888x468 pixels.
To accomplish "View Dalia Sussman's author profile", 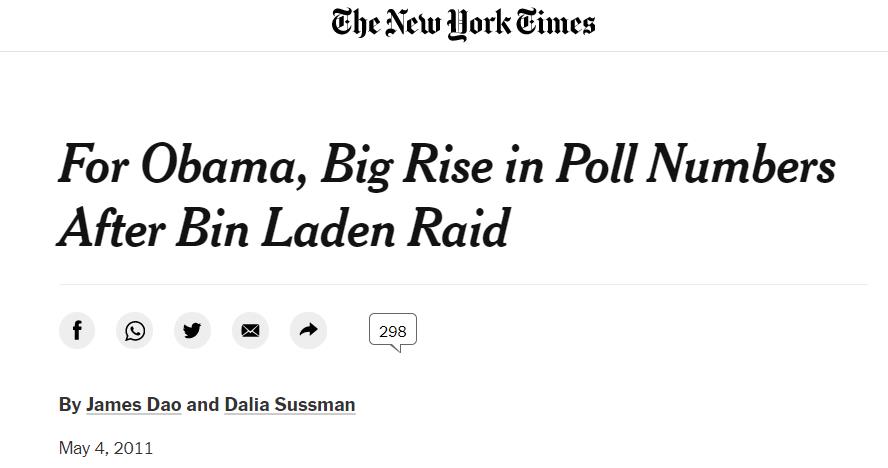I will pos(290,405).
